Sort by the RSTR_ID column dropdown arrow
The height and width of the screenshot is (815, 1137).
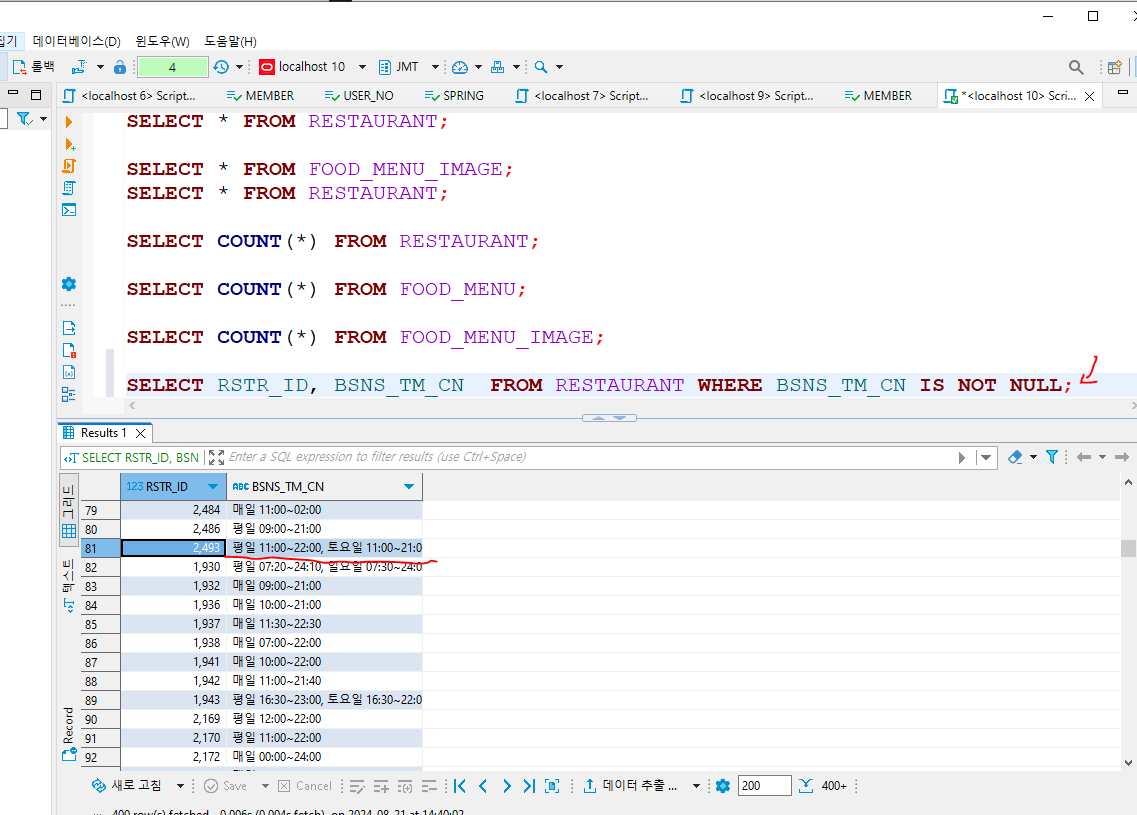pos(212,487)
